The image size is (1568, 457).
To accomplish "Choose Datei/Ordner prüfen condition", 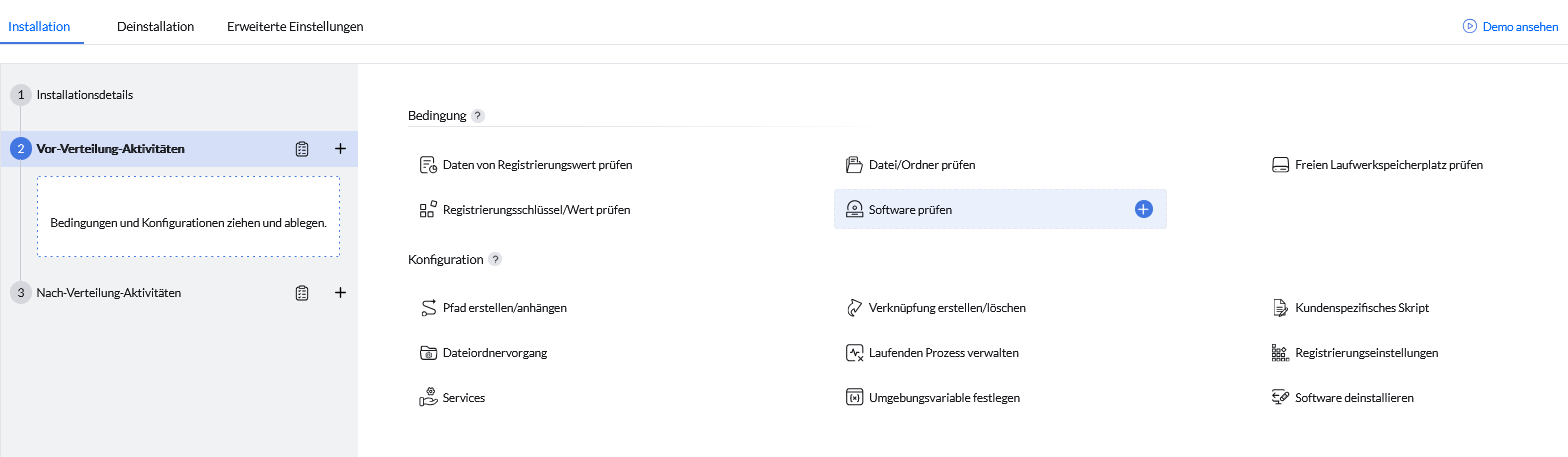I will click(x=921, y=165).
